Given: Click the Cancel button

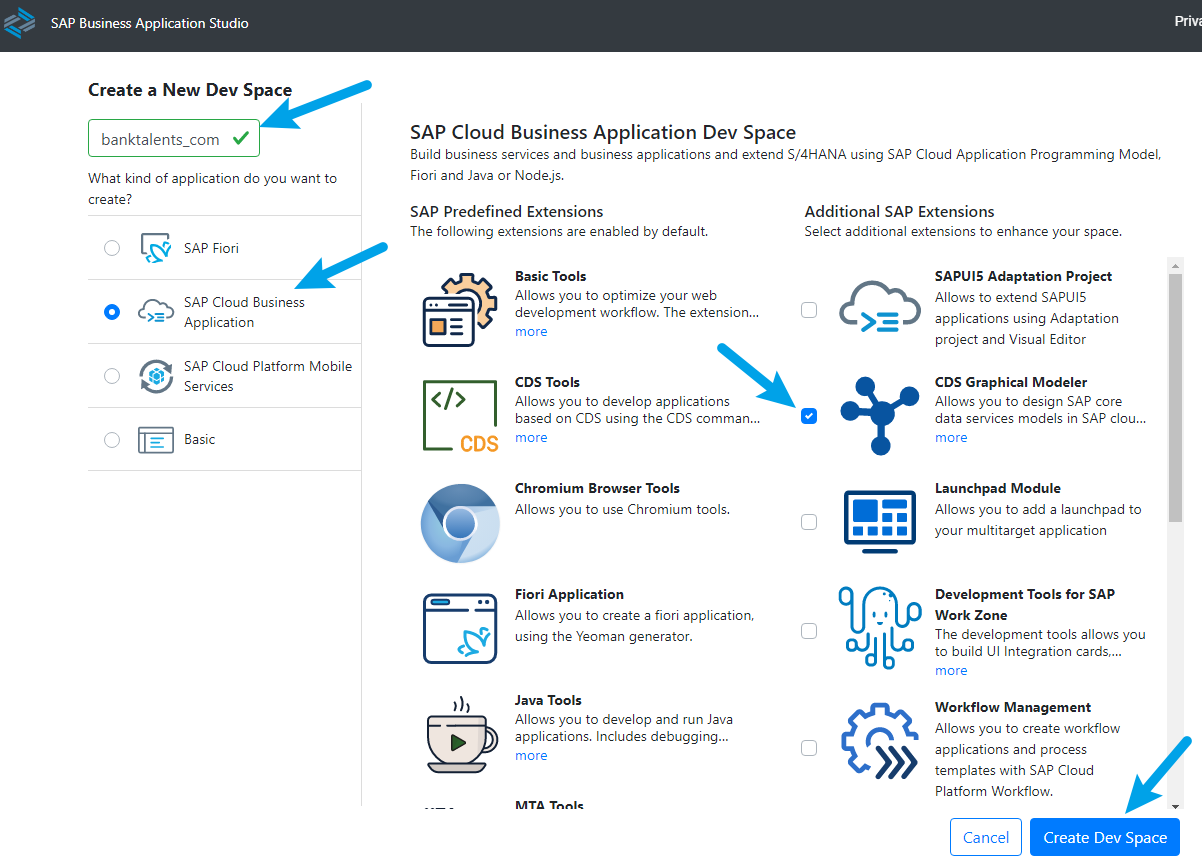Looking at the screenshot, I should click(986, 838).
